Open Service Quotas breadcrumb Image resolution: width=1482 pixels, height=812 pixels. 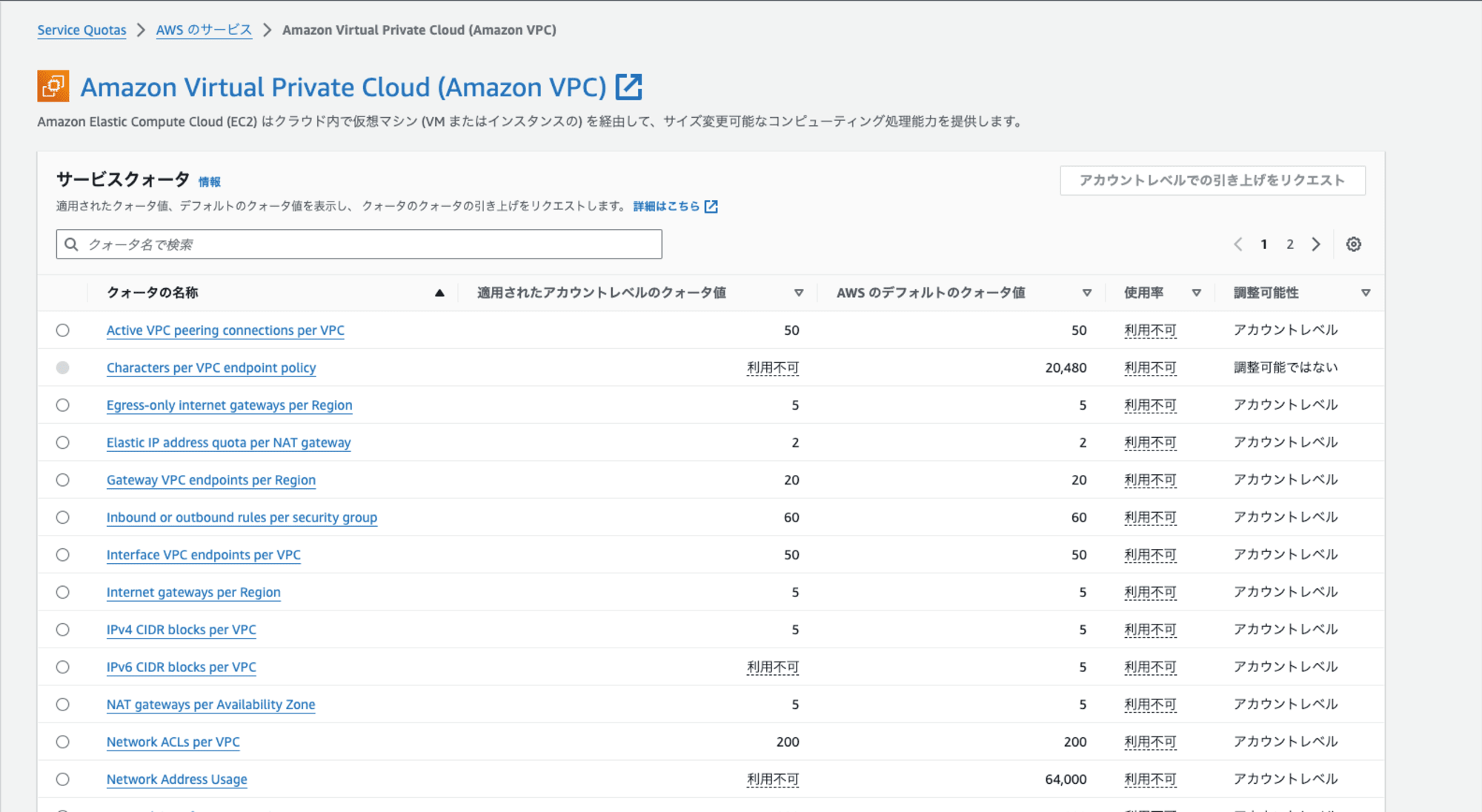(x=82, y=30)
